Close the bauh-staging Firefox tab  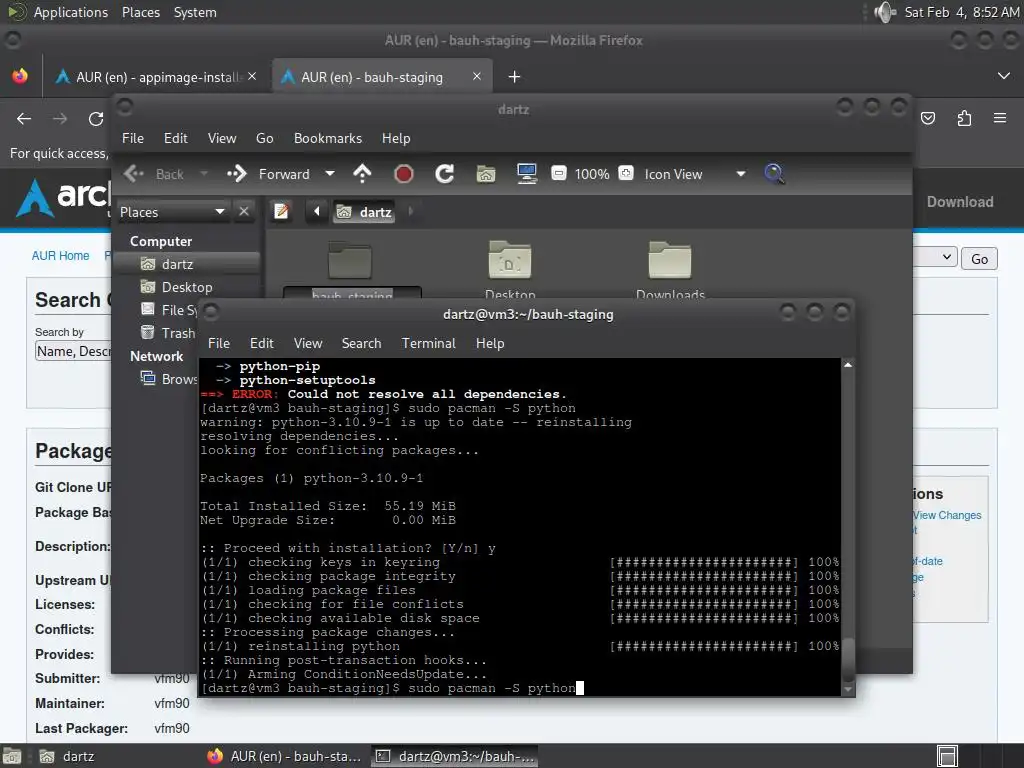(x=477, y=76)
